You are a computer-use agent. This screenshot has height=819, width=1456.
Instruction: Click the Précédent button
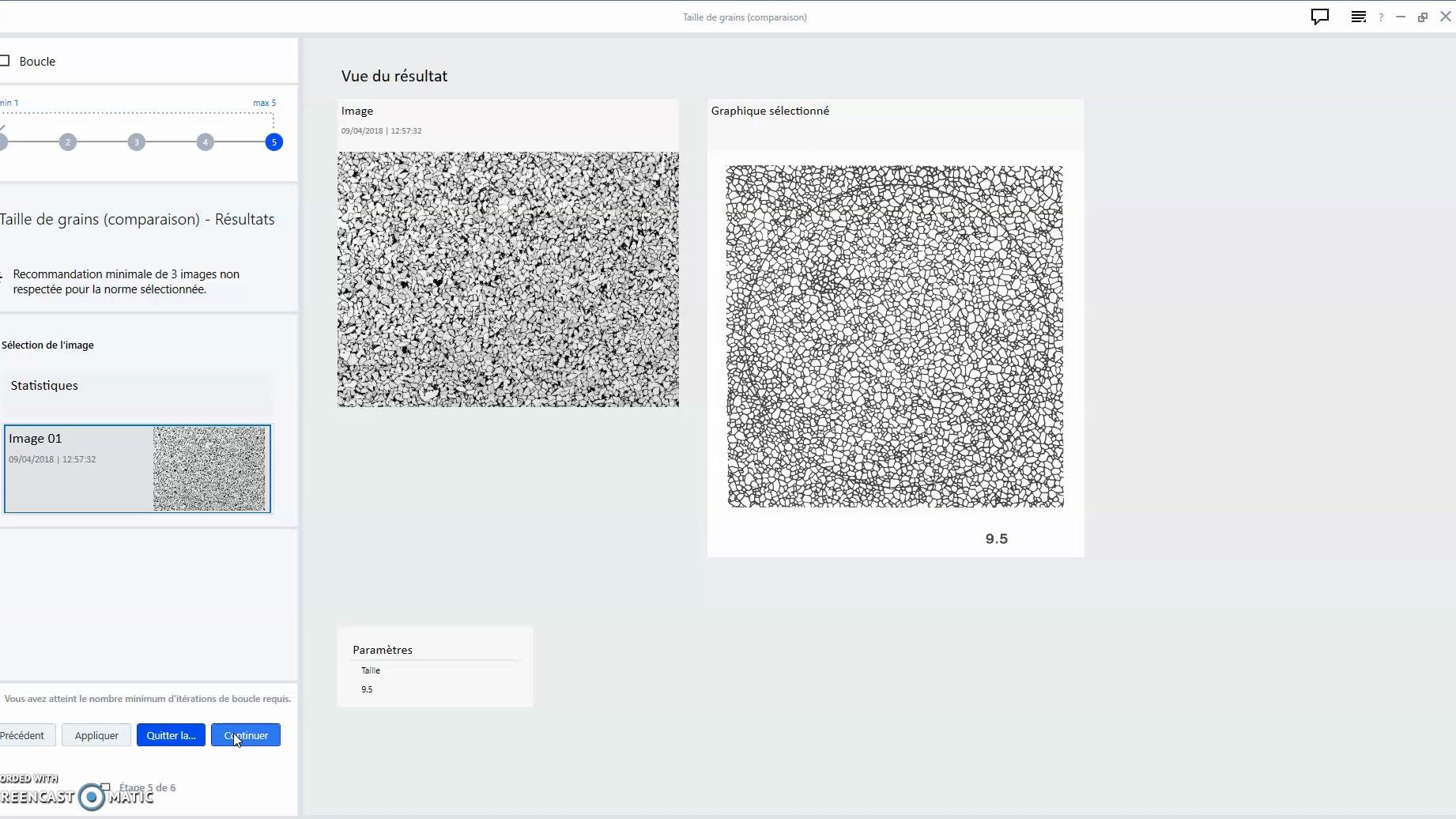[x=28, y=735]
